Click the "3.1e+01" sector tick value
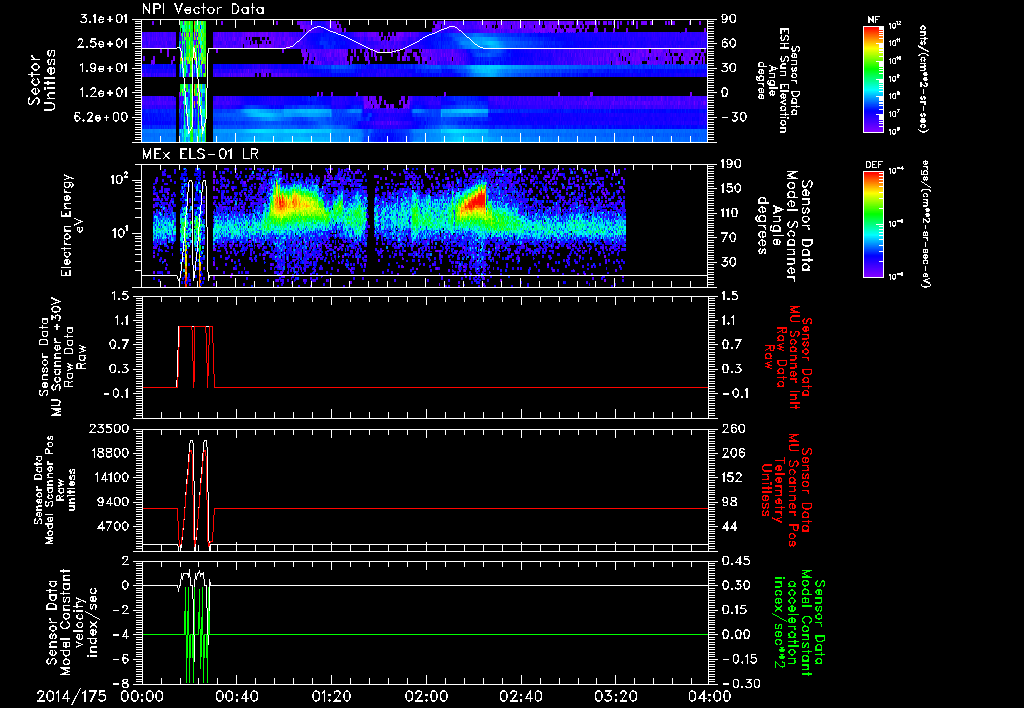This screenshot has width=1024, height=708. (106, 19)
